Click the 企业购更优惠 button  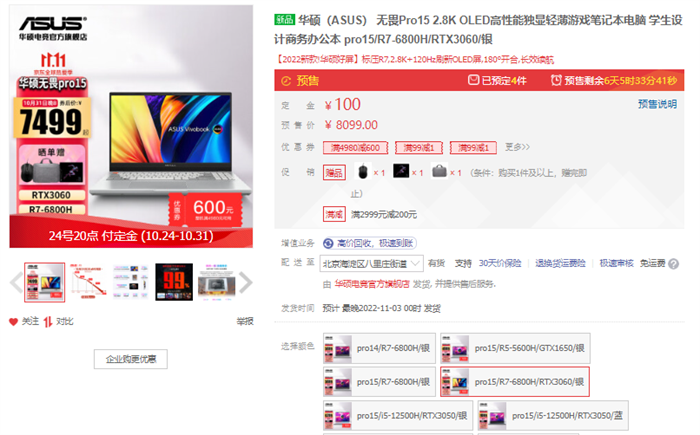[131, 359]
